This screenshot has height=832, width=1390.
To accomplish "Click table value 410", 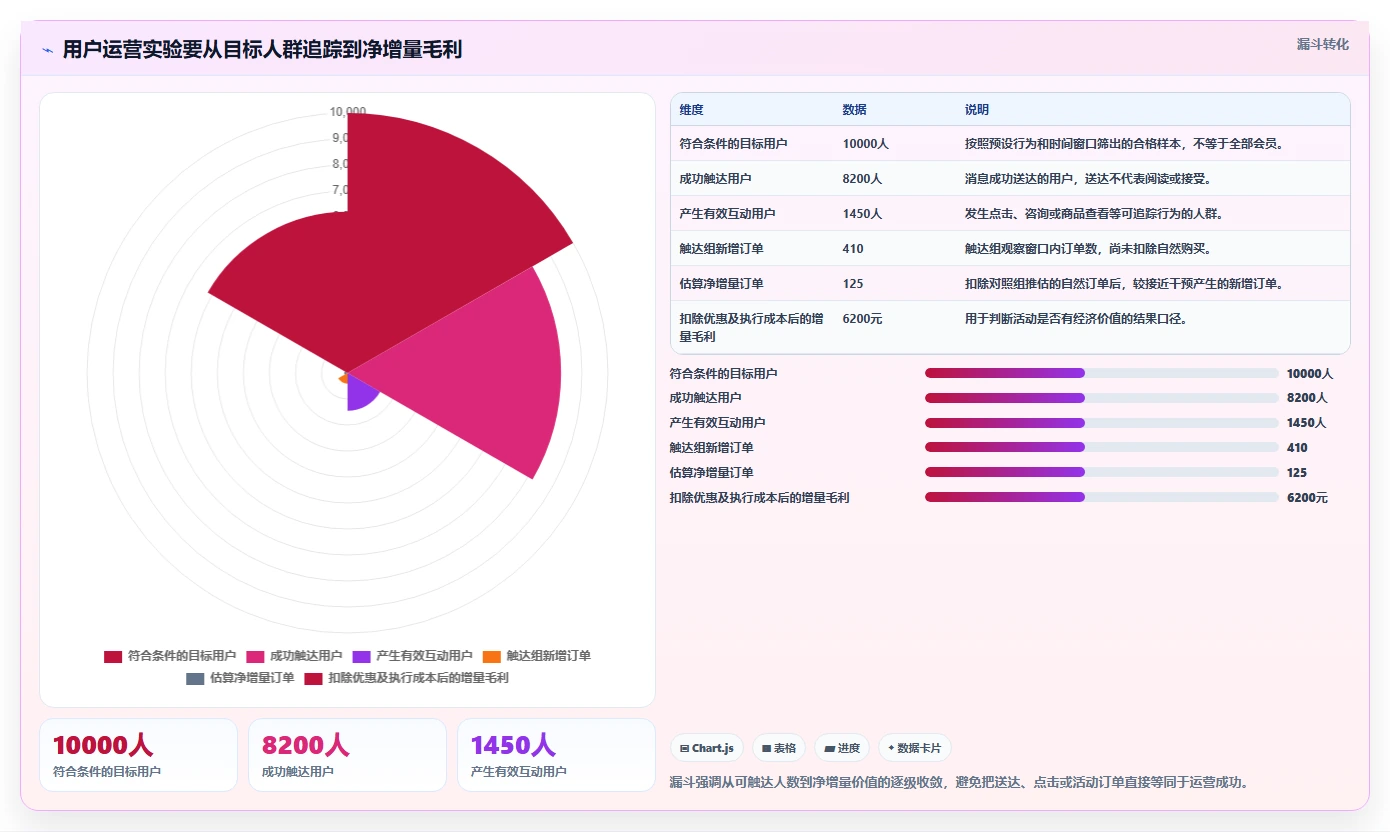I will click(853, 249).
